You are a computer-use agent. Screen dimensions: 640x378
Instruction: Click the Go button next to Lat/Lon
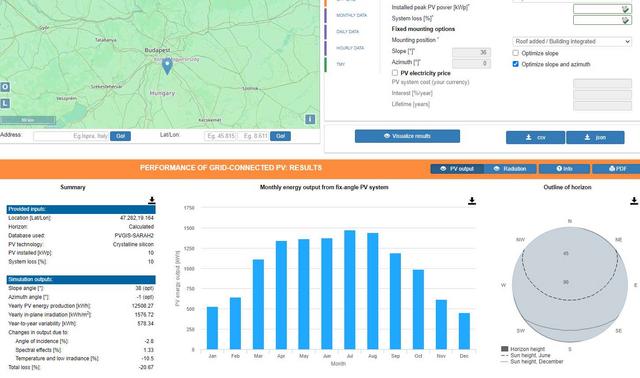(x=280, y=136)
